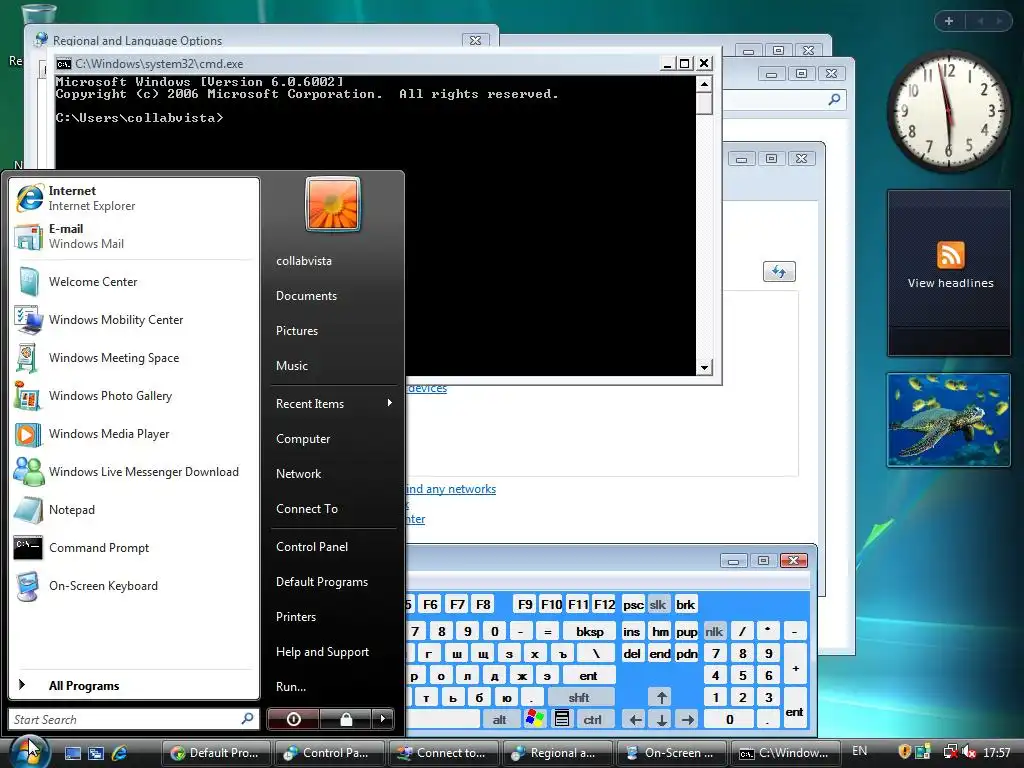
Task: Open Network from Start menu
Action: [333, 473]
